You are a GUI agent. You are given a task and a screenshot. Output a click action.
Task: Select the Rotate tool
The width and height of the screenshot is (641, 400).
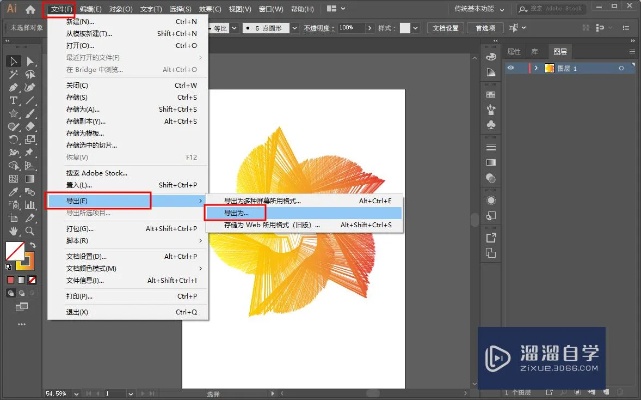tap(13, 140)
